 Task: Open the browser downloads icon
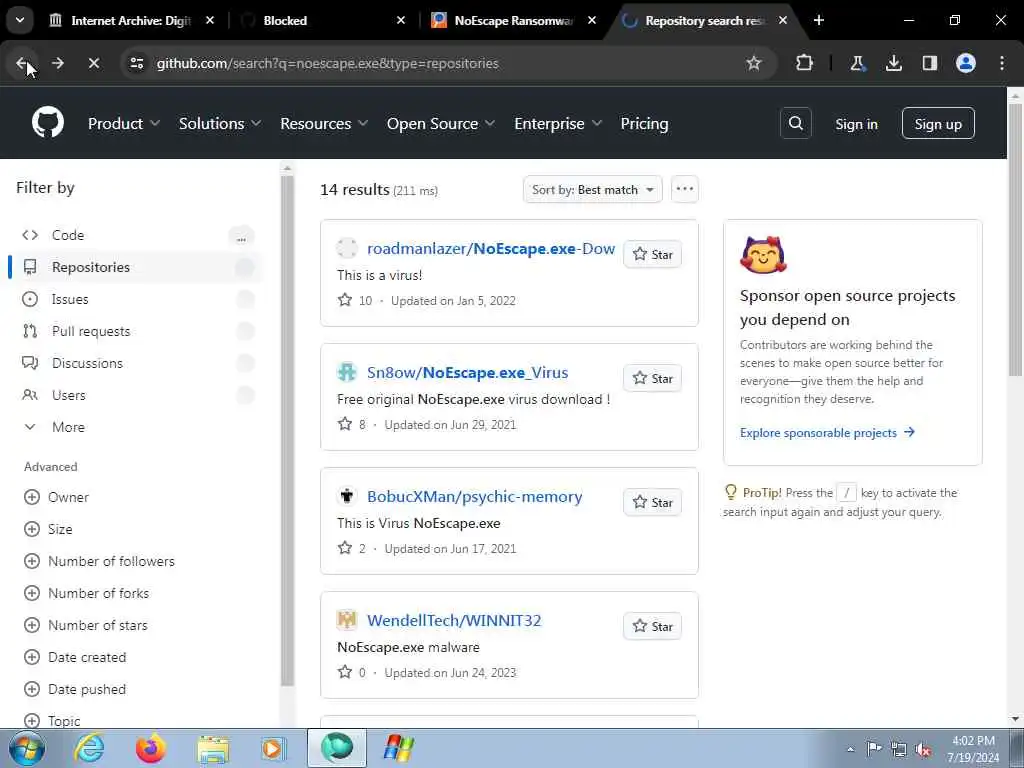coord(893,63)
